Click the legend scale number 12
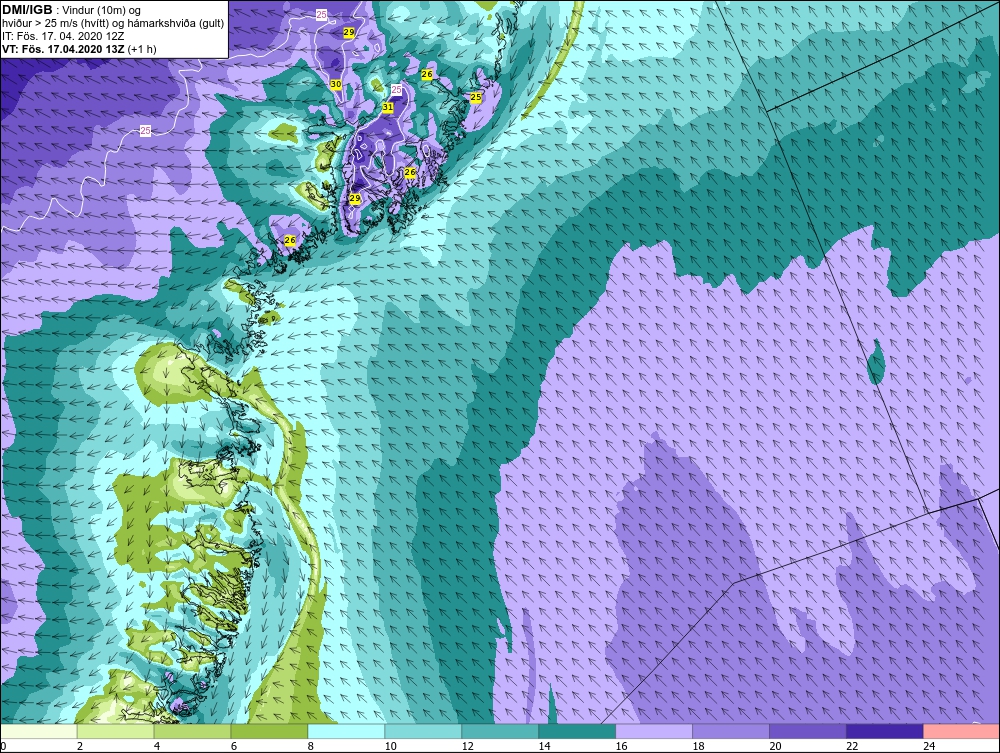 (467, 746)
